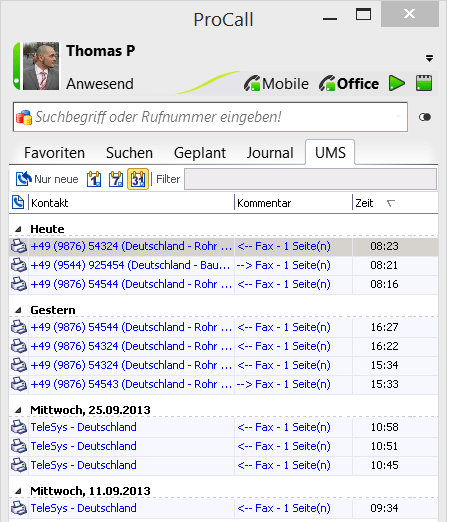The height and width of the screenshot is (522, 450).
Task: Switch to the Journal tab
Action: click(270, 153)
